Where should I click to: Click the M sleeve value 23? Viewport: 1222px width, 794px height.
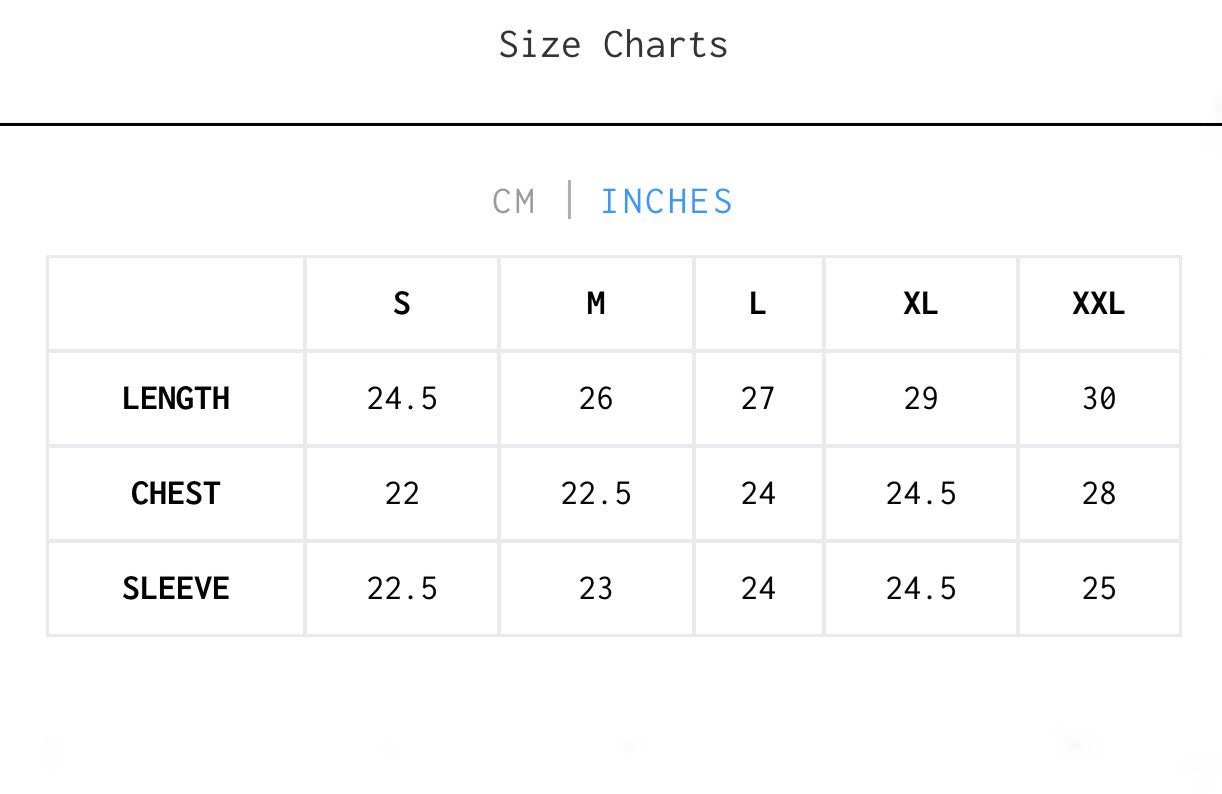[596, 588]
